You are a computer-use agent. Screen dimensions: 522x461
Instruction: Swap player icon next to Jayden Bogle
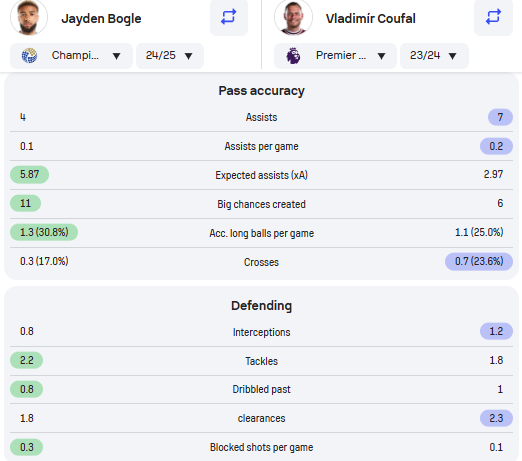pos(229,17)
